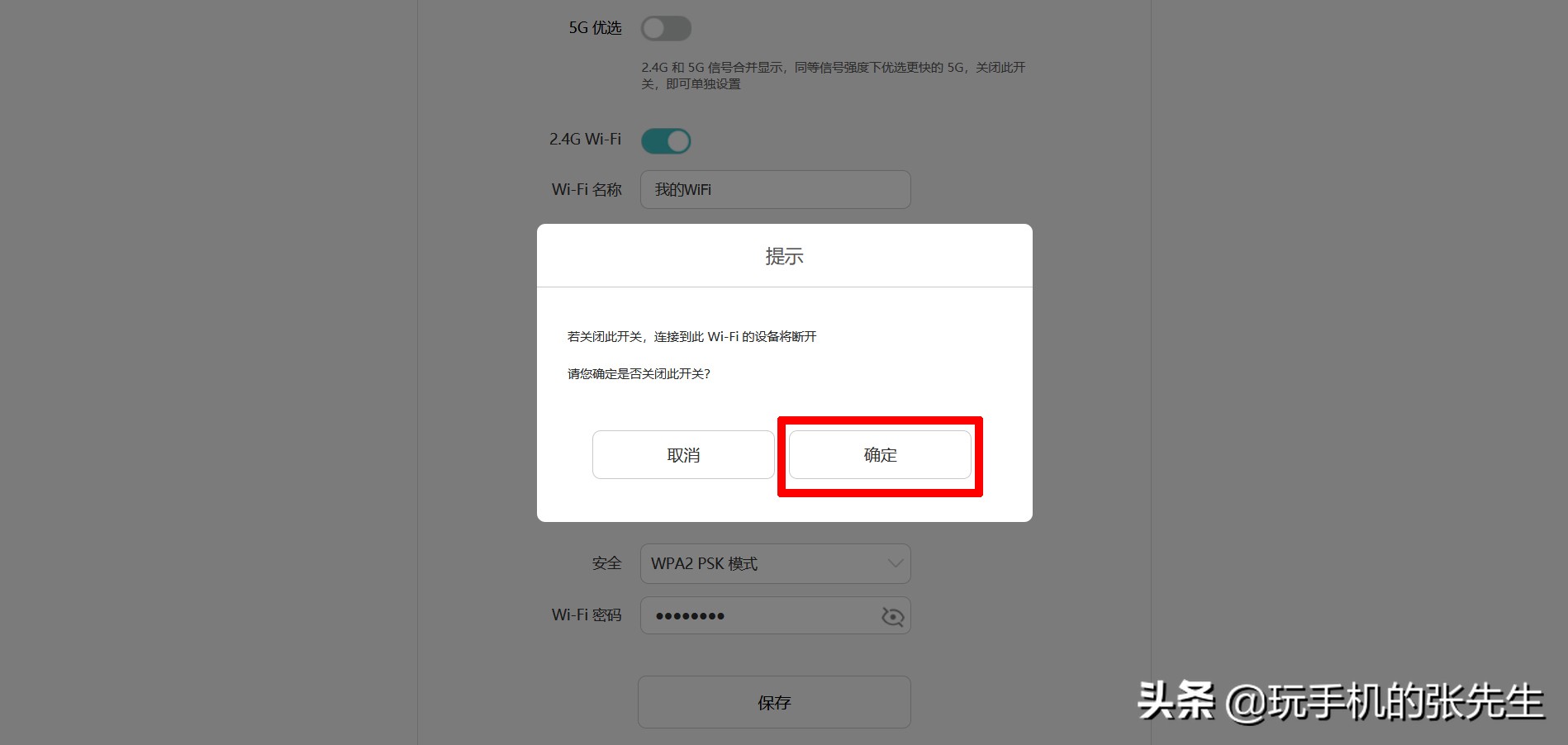
Task: Click the 2.4G Wi-Fi label
Action: 585,140
